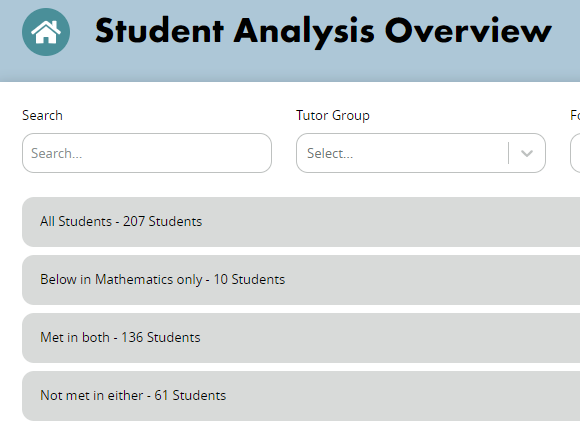Click the Student Analysis Overview heading

click(323, 32)
